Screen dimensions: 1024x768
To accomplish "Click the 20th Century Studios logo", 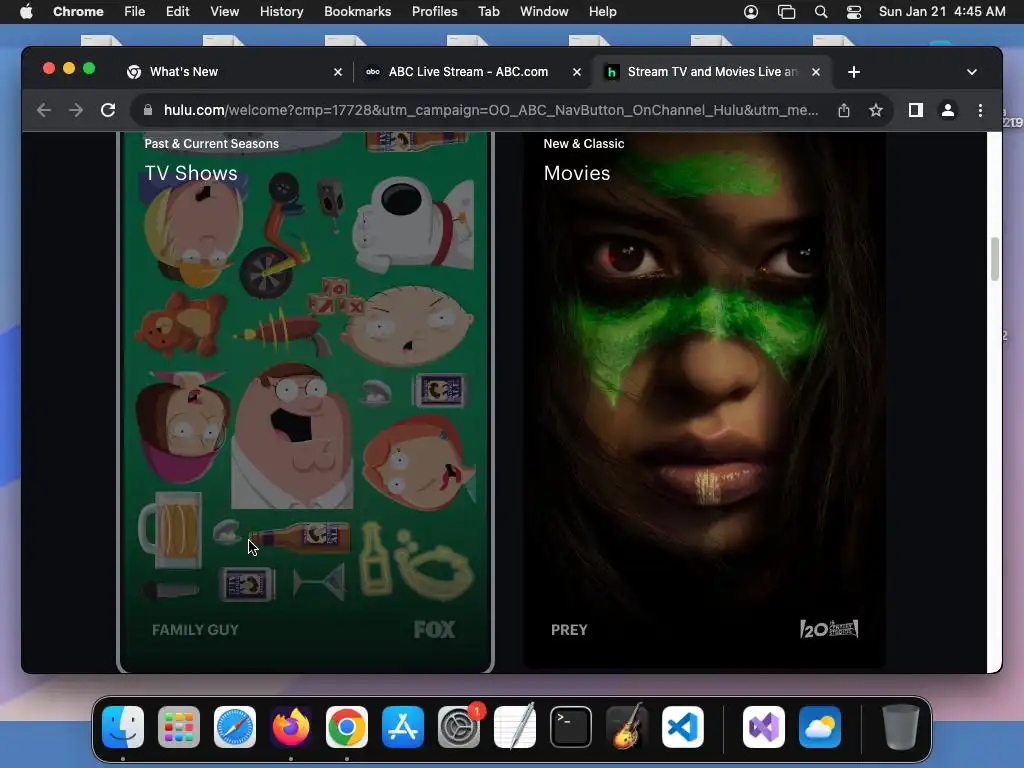I will pos(829,629).
